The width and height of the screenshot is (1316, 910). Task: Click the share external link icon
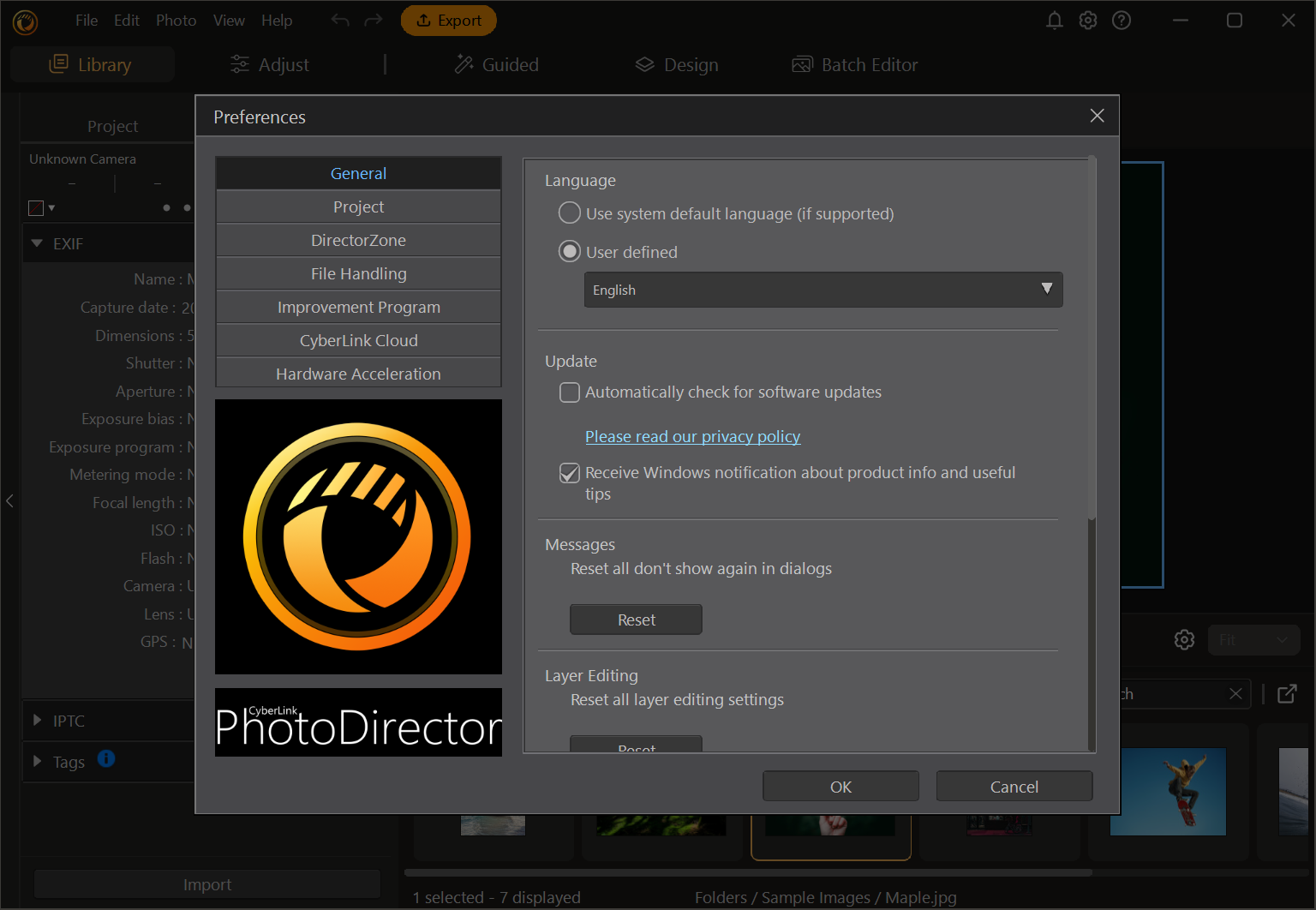(1287, 694)
